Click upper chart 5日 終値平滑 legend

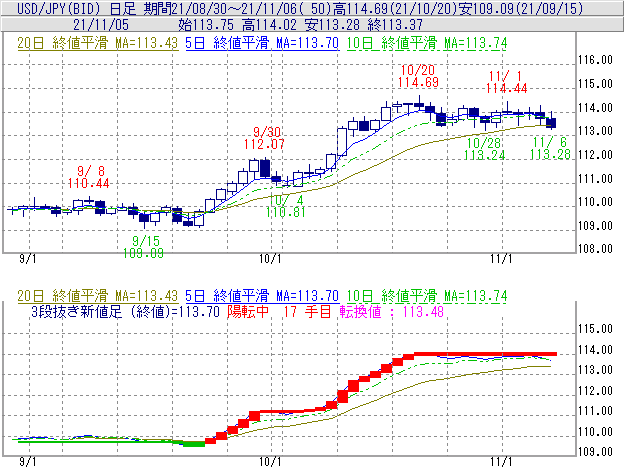(x=263, y=44)
